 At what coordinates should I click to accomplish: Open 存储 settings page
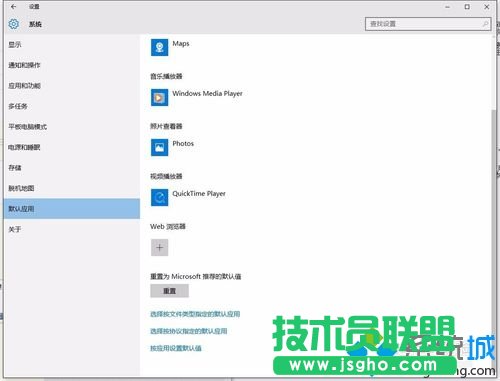point(72,168)
